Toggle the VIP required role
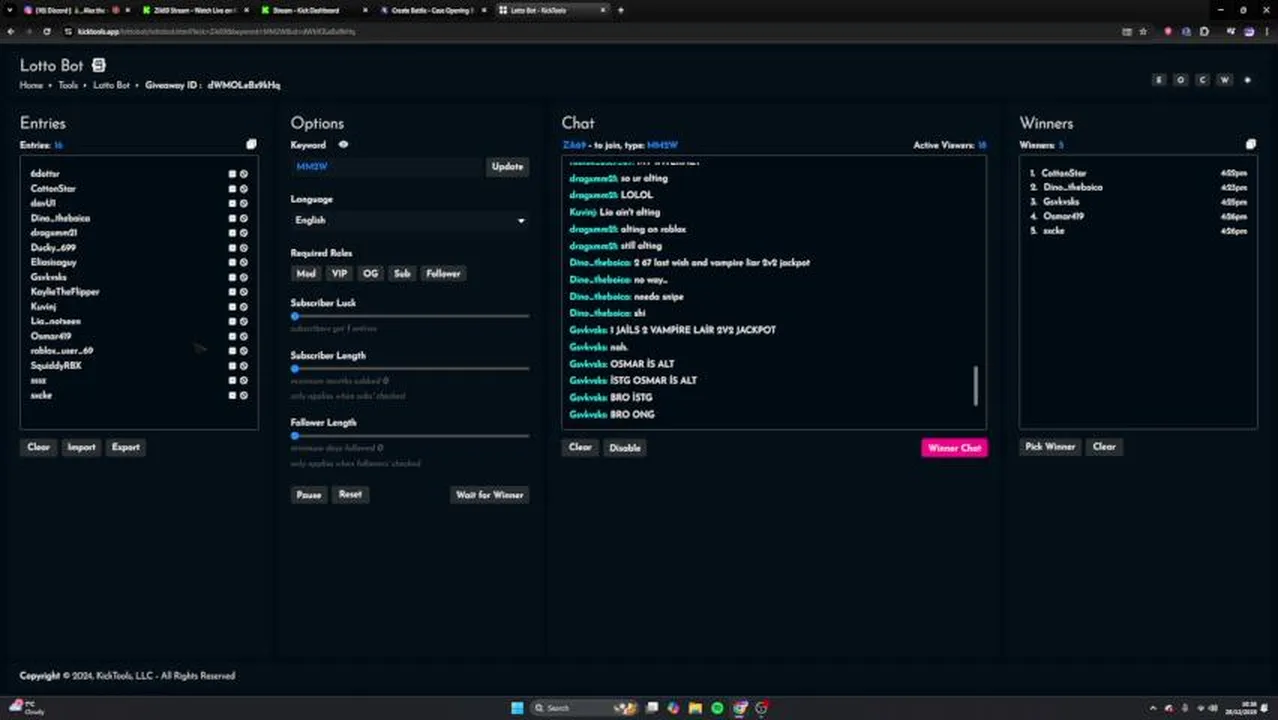The image size is (1278, 720). coord(339,273)
